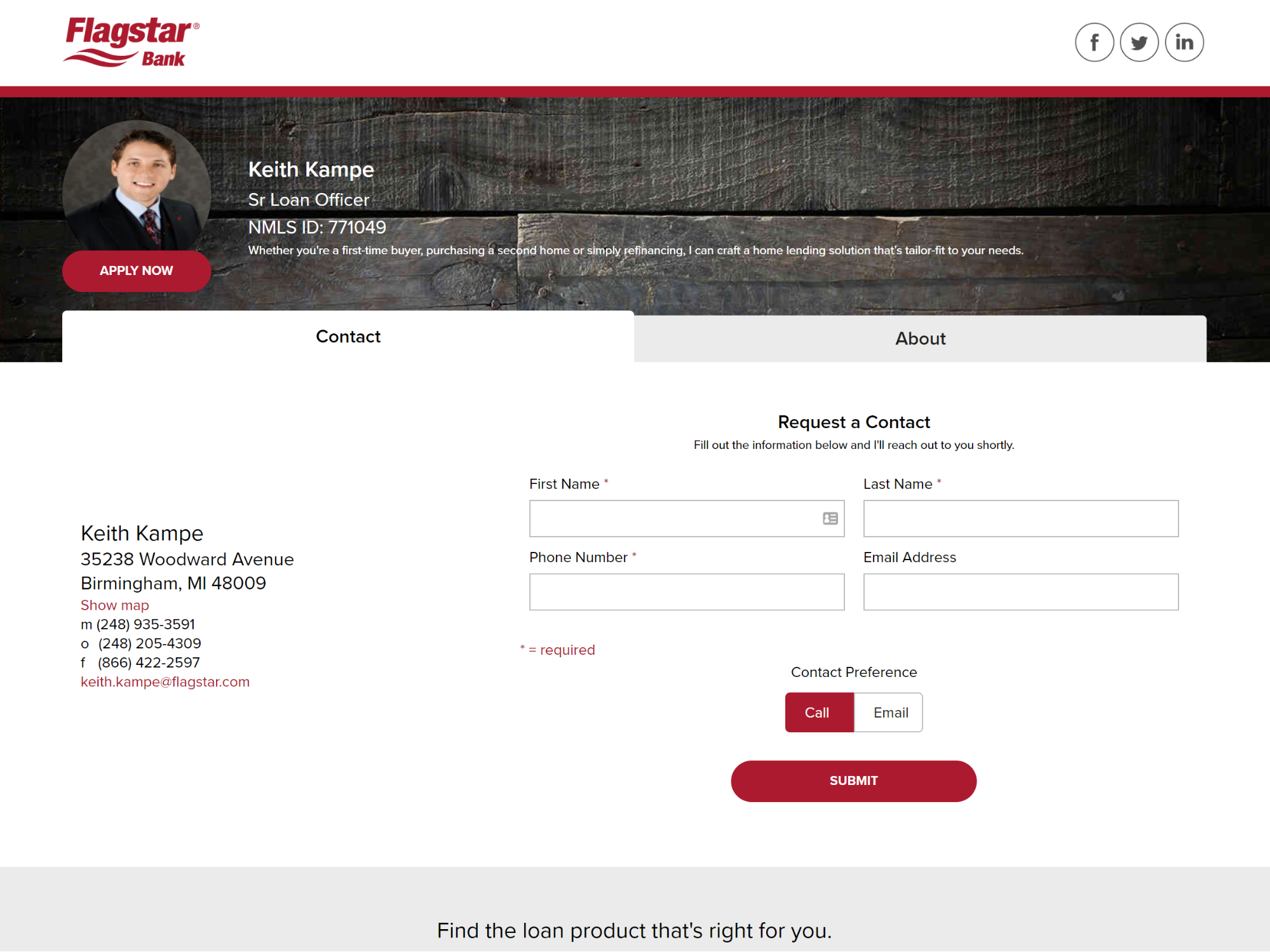
Task: Select Call as contact preference
Action: click(820, 713)
